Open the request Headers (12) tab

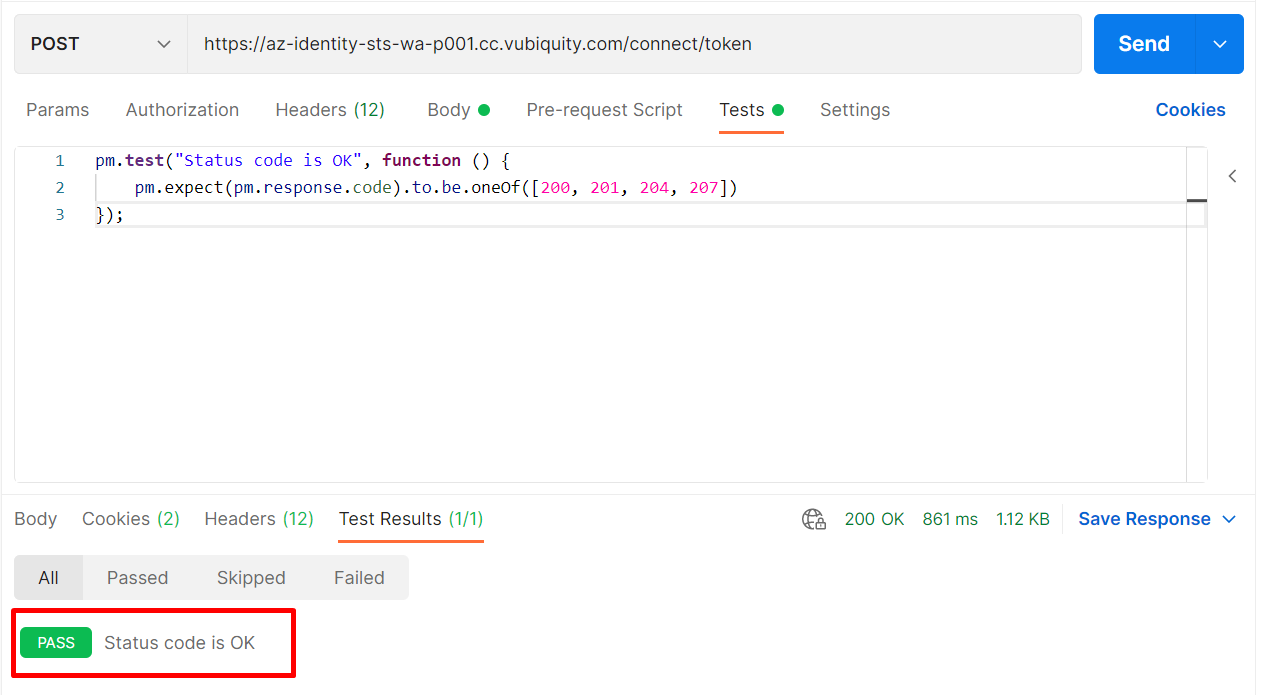(x=330, y=110)
